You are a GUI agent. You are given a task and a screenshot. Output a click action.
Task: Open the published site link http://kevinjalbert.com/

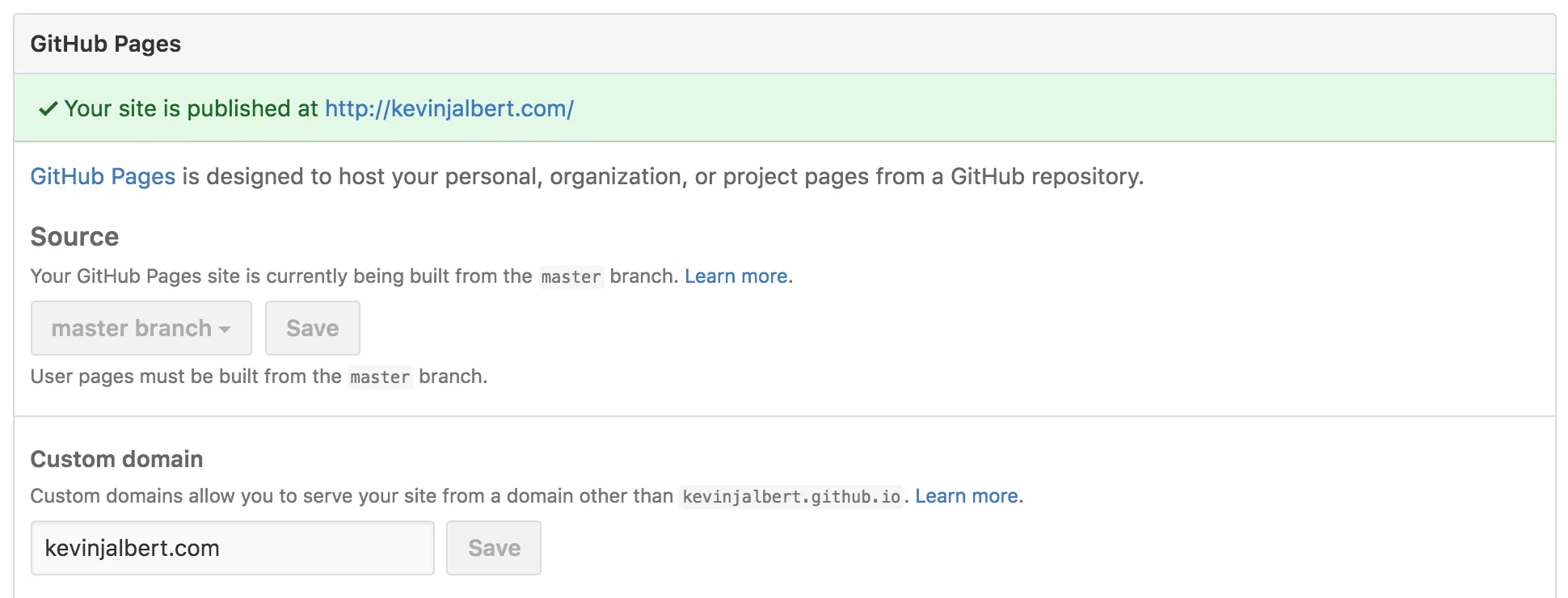tap(449, 108)
